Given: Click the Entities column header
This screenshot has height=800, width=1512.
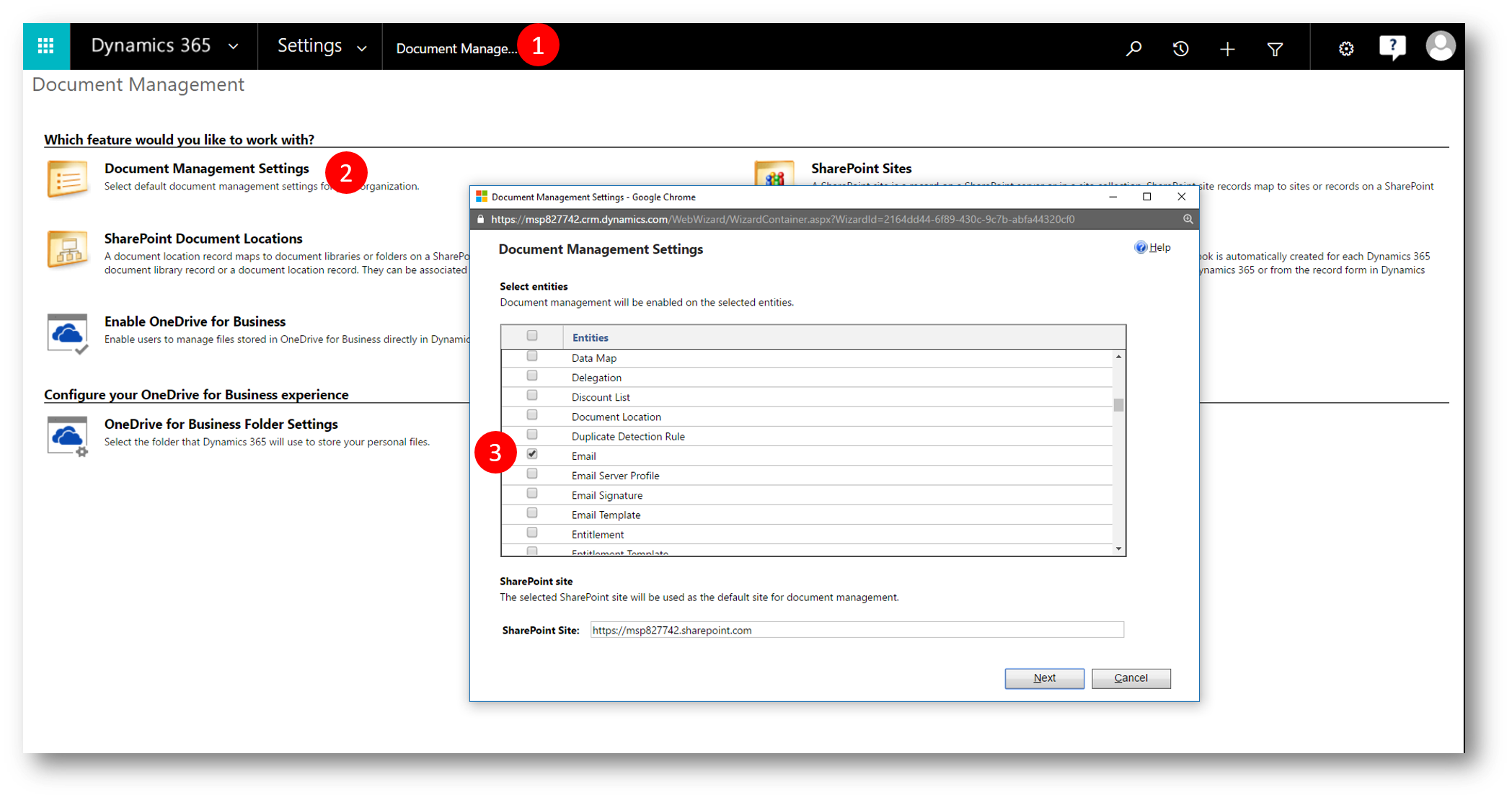Looking at the screenshot, I should point(590,337).
